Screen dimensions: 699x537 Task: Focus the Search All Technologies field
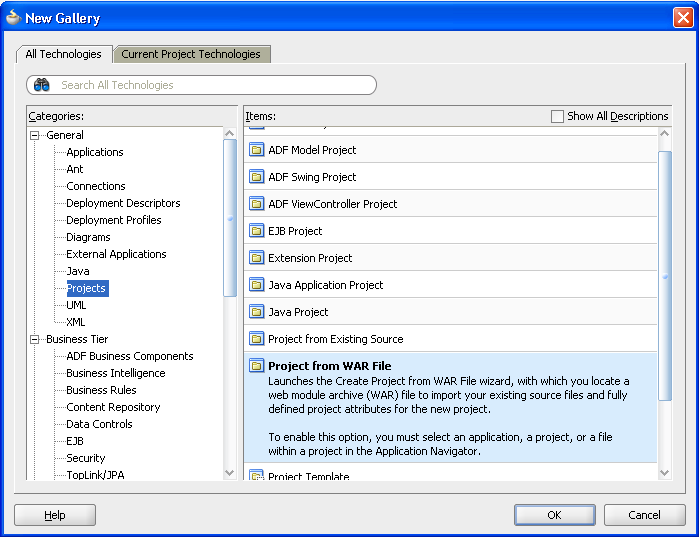[x=210, y=85]
